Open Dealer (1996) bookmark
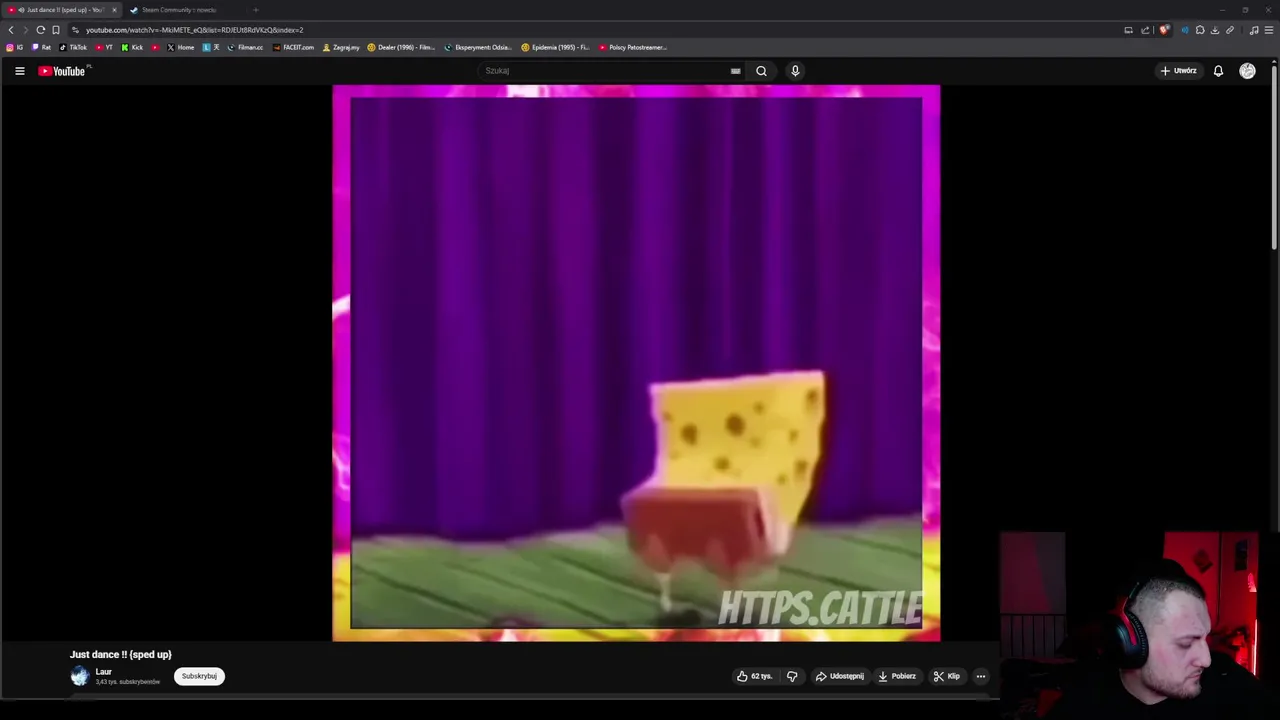This screenshot has width=1280, height=720. click(401, 47)
